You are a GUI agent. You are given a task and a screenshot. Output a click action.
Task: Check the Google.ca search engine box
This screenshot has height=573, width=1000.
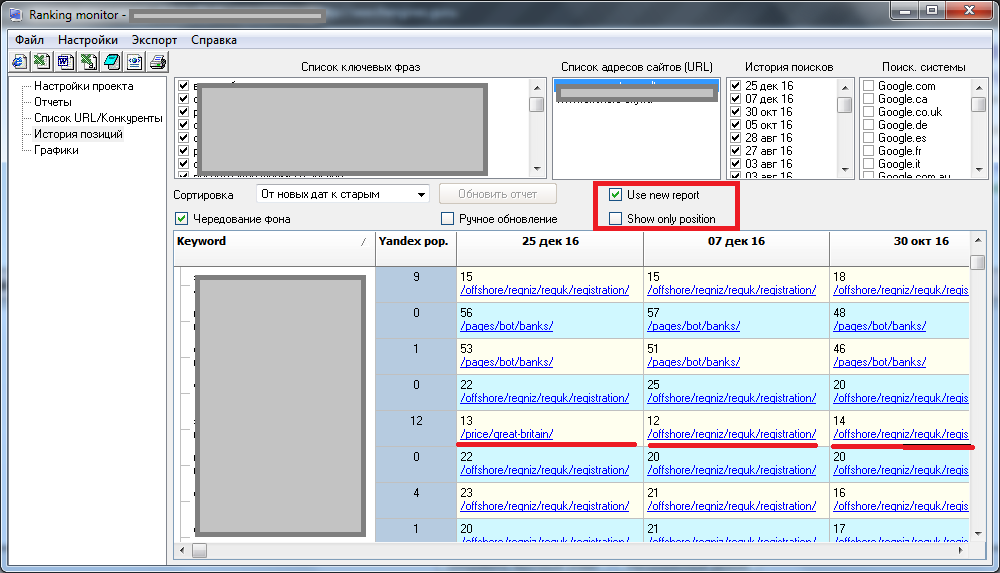[868, 99]
